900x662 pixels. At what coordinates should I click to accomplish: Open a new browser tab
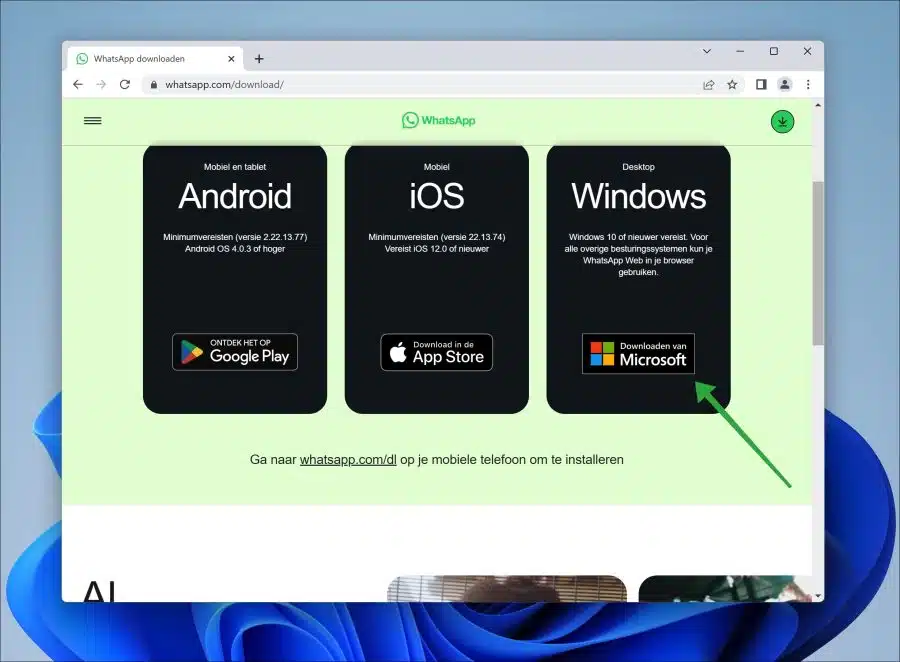coord(259,59)
